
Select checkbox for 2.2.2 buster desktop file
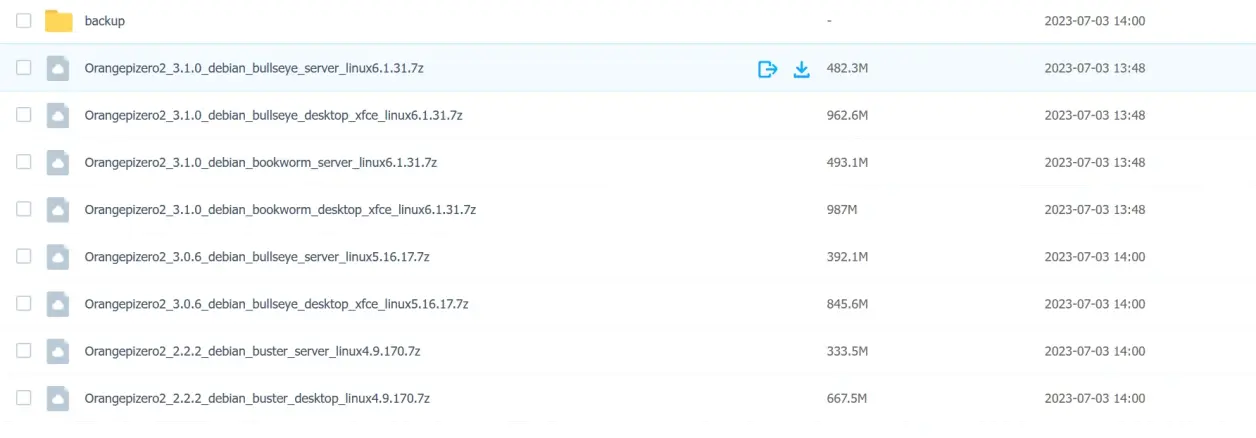(24, 398)
